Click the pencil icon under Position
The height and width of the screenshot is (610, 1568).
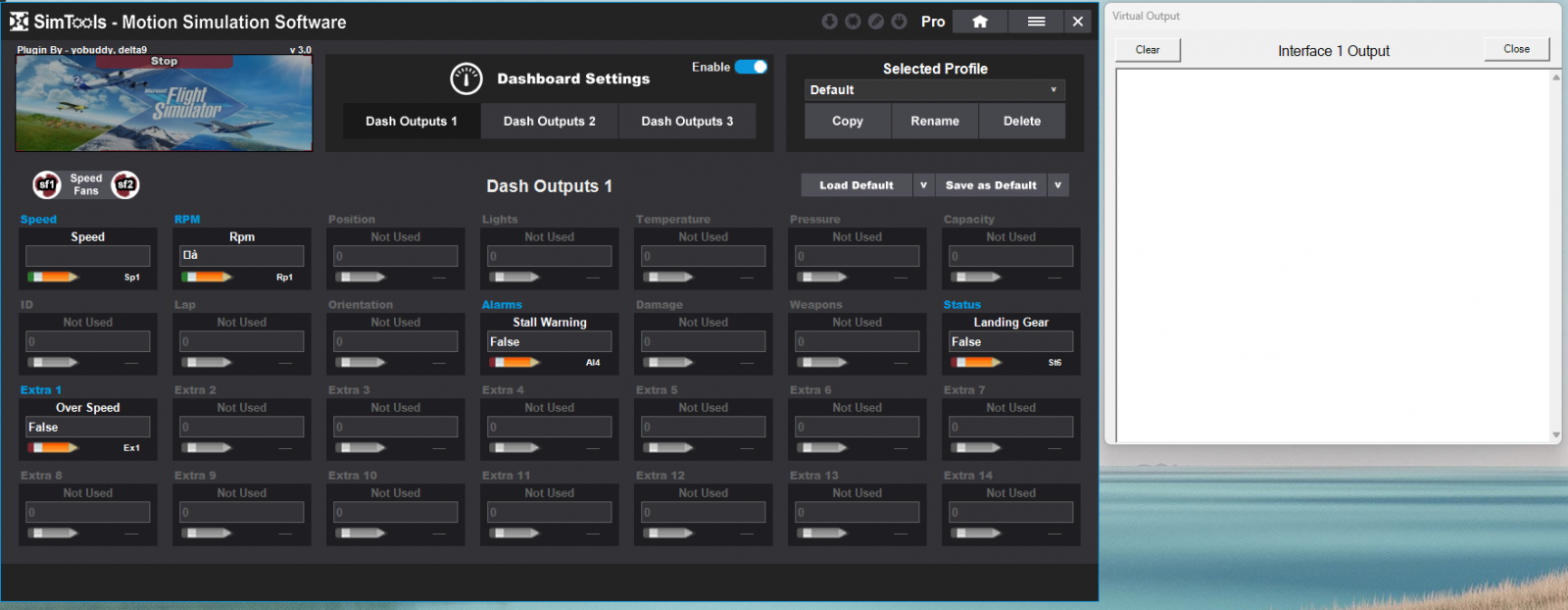click(361, 278)
